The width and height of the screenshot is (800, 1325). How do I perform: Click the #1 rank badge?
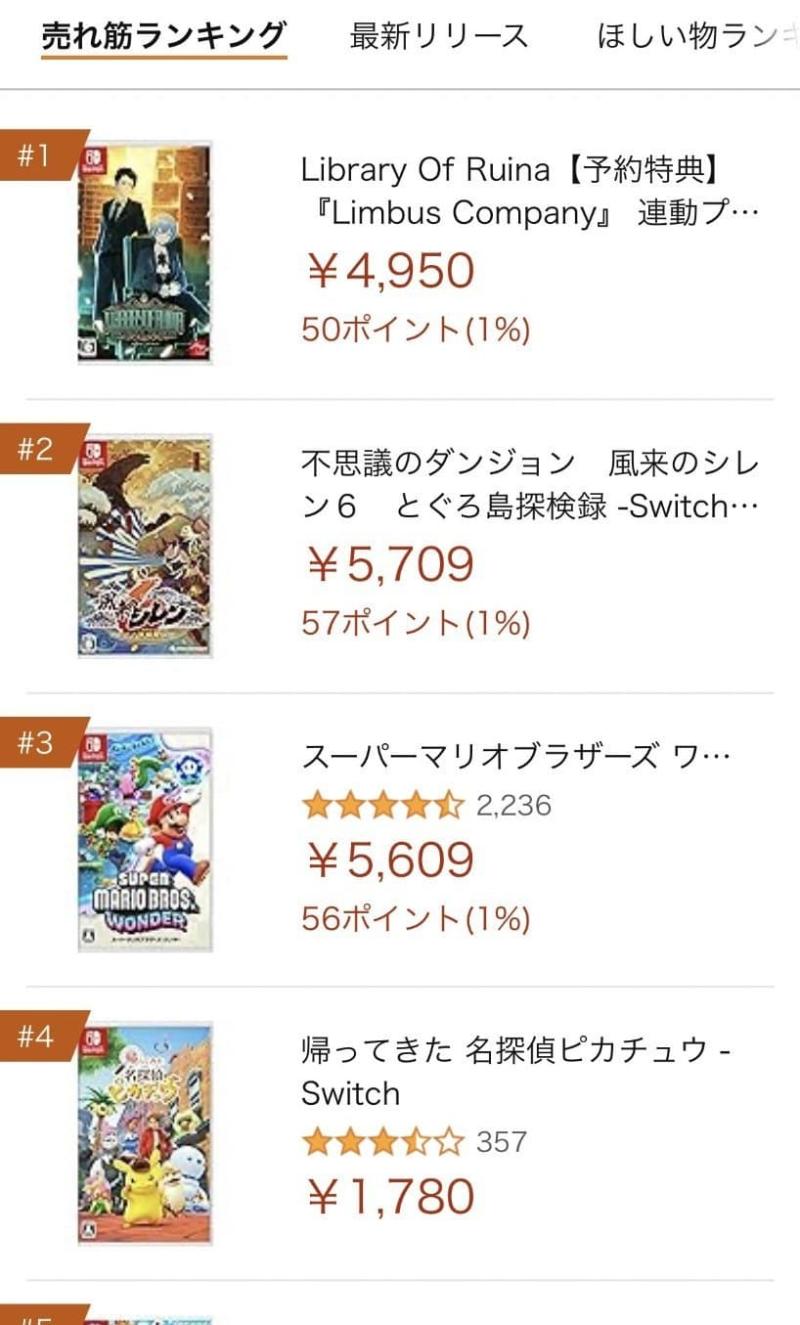pyautogui.click(x=40, y=155)
